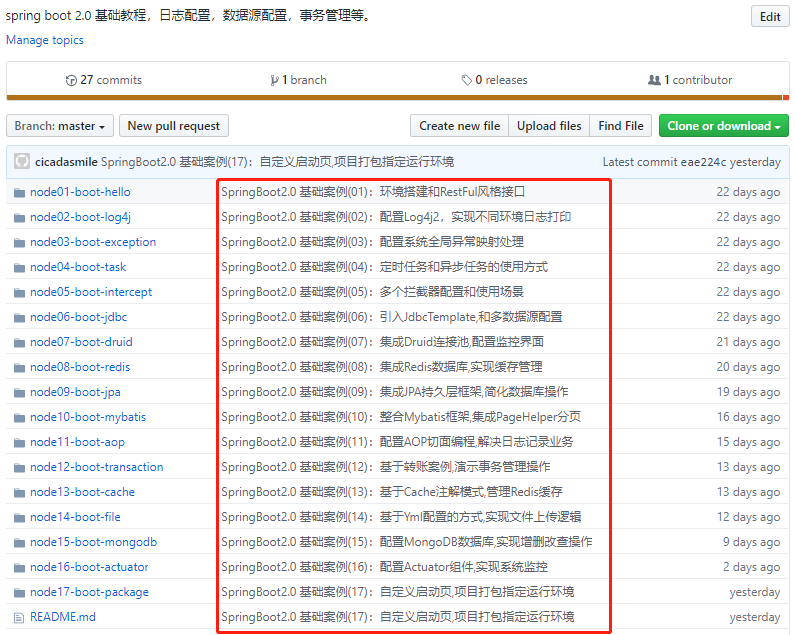Click the folder icon beside node01-boot-hello
The width and height of the screenshot is (795, 635).
19,193
